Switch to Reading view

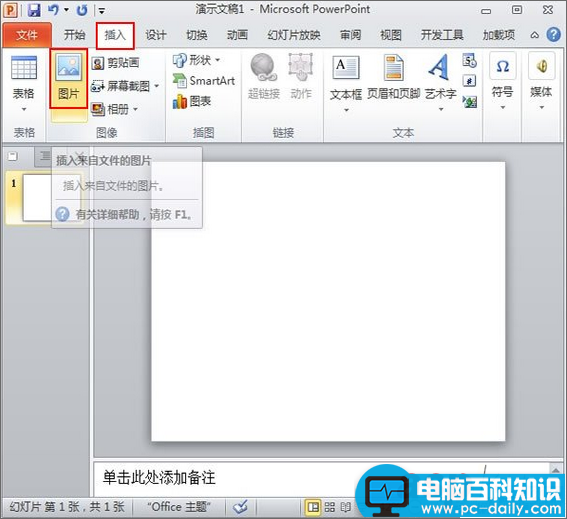[345, 507]
